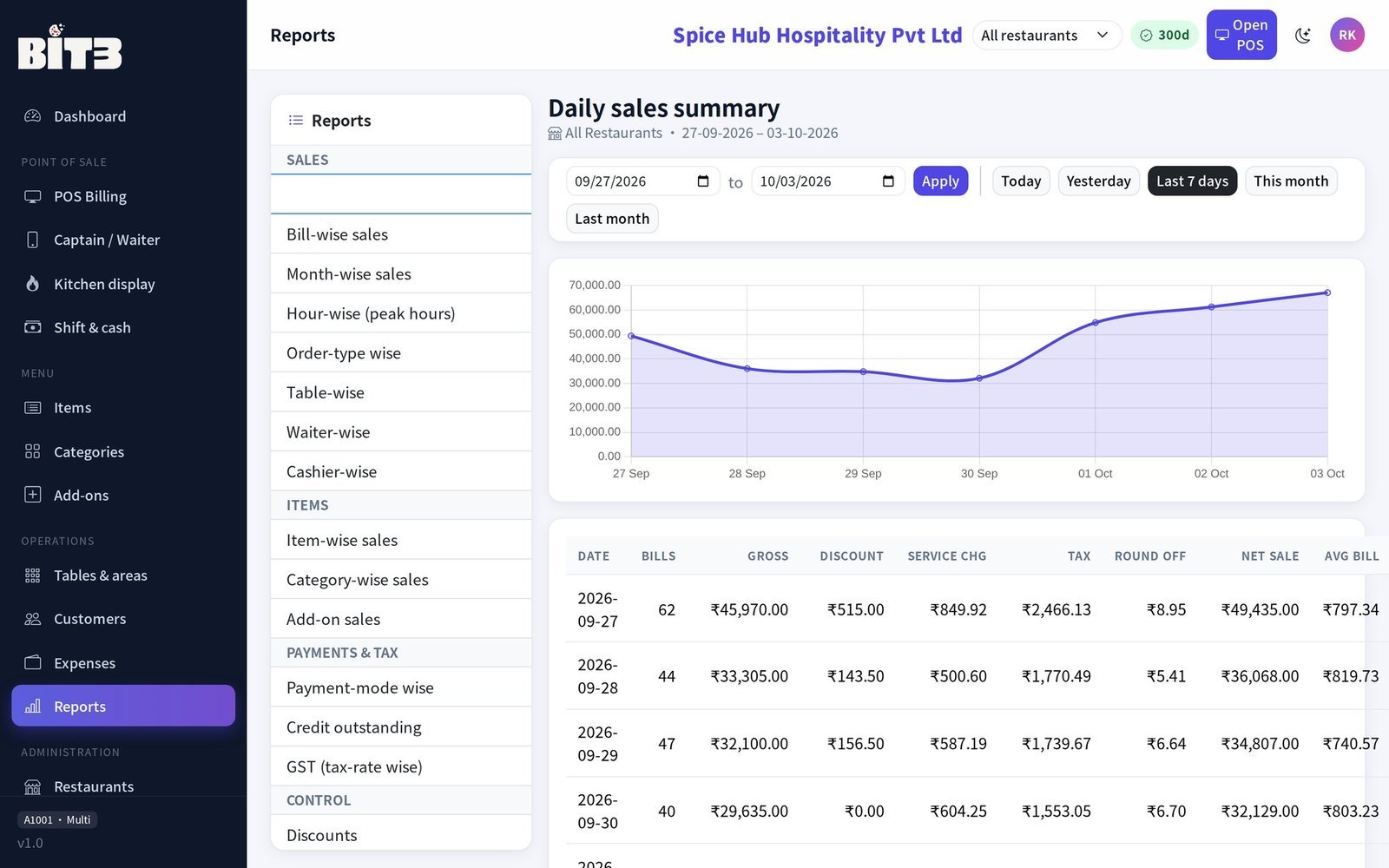Open the Order-type wise report
Image resolution: width=1389 pixels, height=868 pixels.
pos(401,353)
